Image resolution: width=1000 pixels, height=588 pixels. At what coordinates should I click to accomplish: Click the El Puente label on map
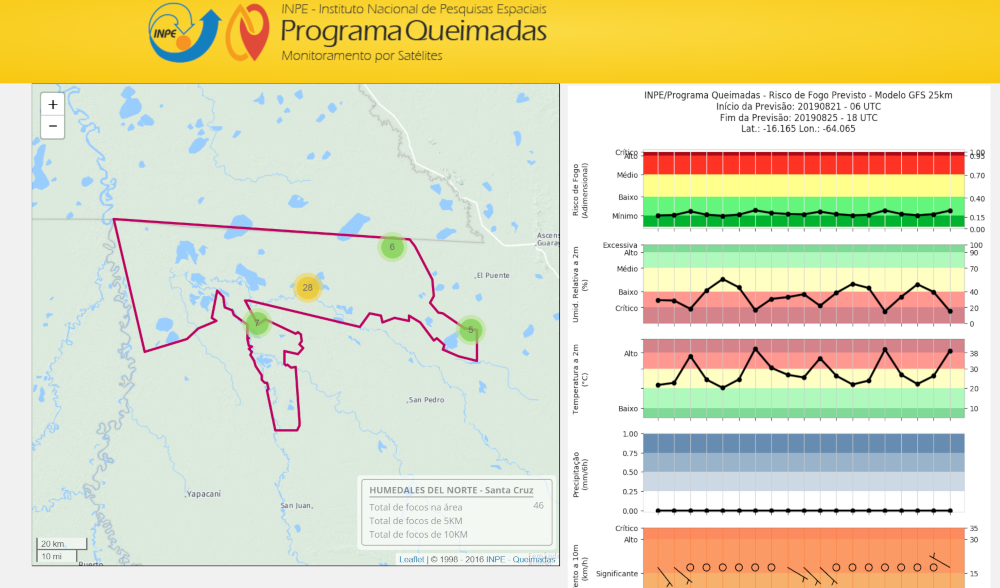493,275
